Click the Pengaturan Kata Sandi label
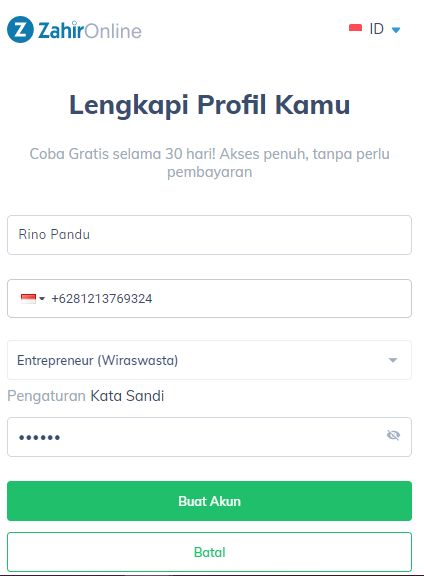Screen dimensions: 424x576 pos(86,396)
